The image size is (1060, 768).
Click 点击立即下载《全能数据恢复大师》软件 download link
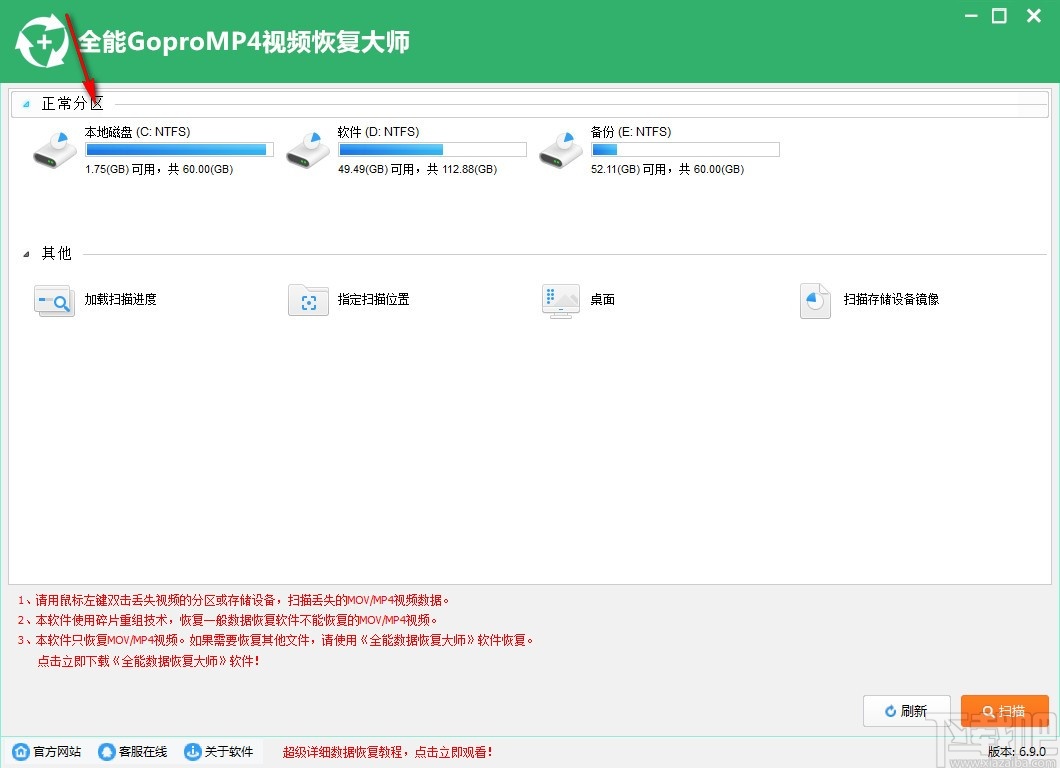click(x=148, y=661)
